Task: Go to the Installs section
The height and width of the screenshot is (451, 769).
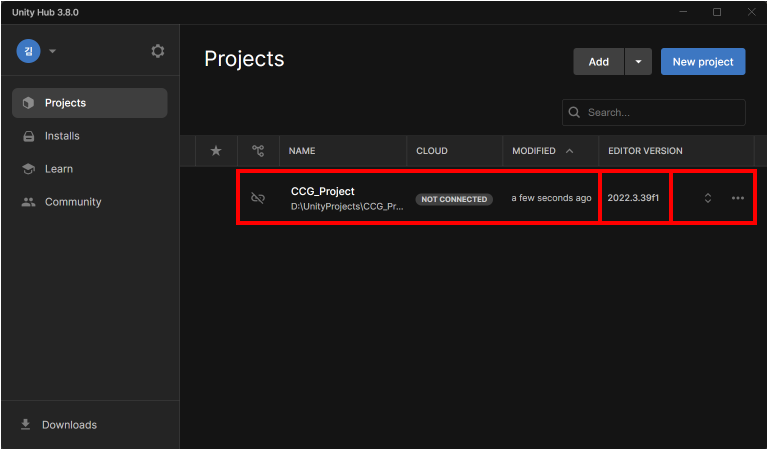Action: (x=90, y=136)
